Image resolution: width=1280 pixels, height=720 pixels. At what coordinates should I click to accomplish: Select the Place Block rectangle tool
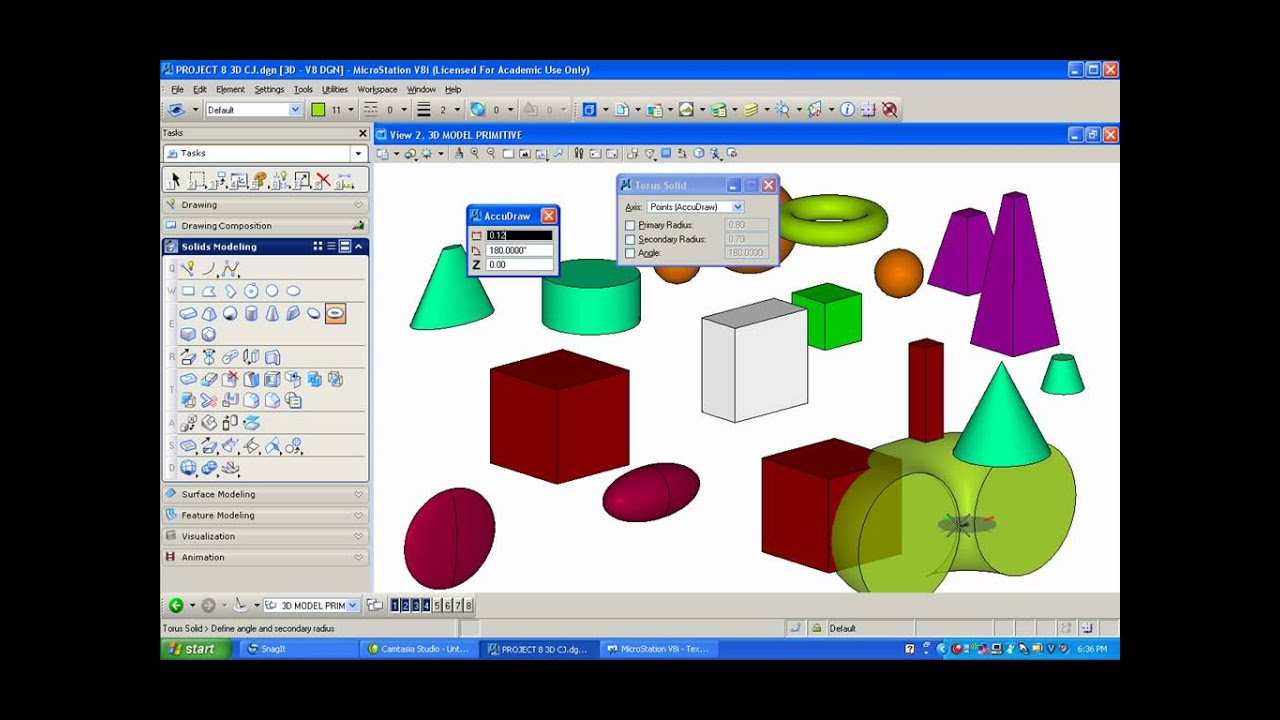point(188,291)
